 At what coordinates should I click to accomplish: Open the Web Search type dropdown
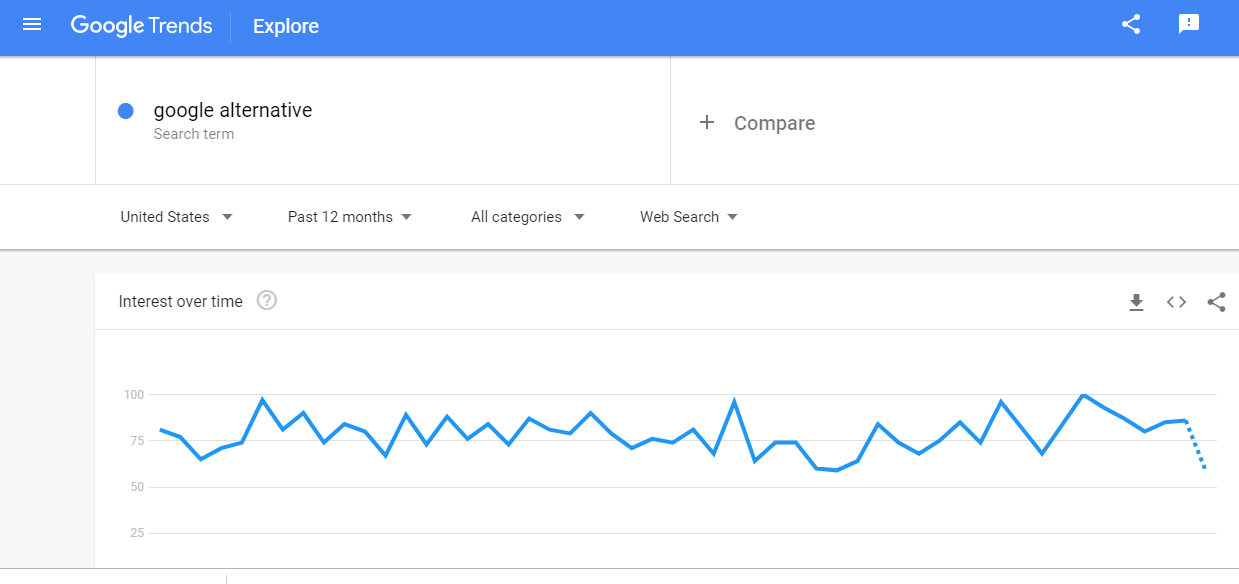tap(689, 217)
